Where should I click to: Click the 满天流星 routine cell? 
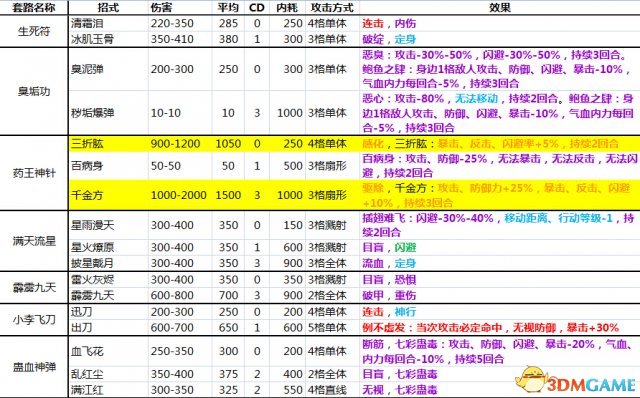[x=34, y=241]
